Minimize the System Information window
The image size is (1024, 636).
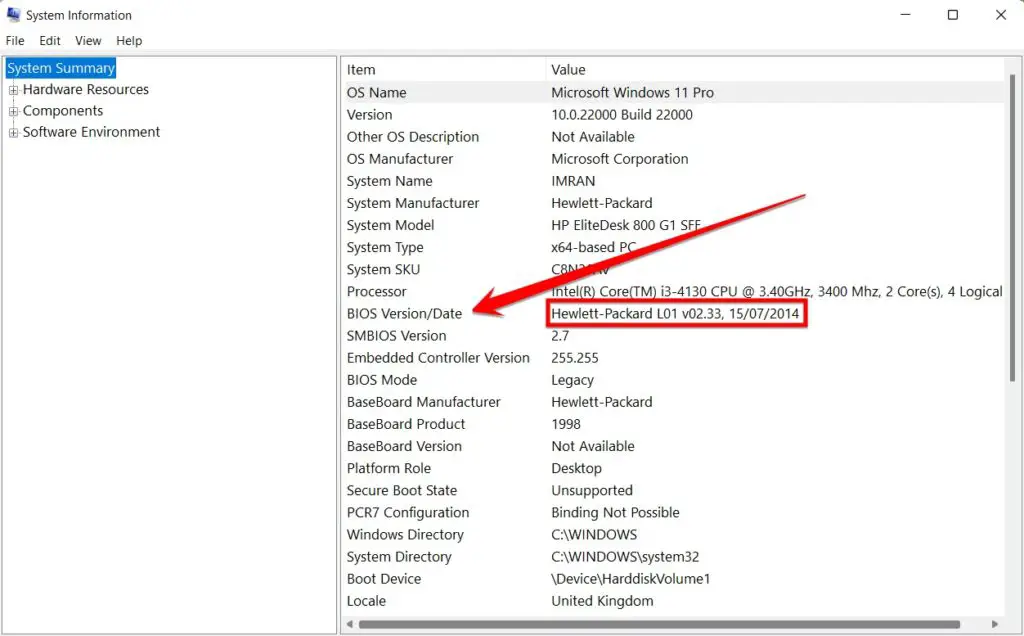pos(905,14)
